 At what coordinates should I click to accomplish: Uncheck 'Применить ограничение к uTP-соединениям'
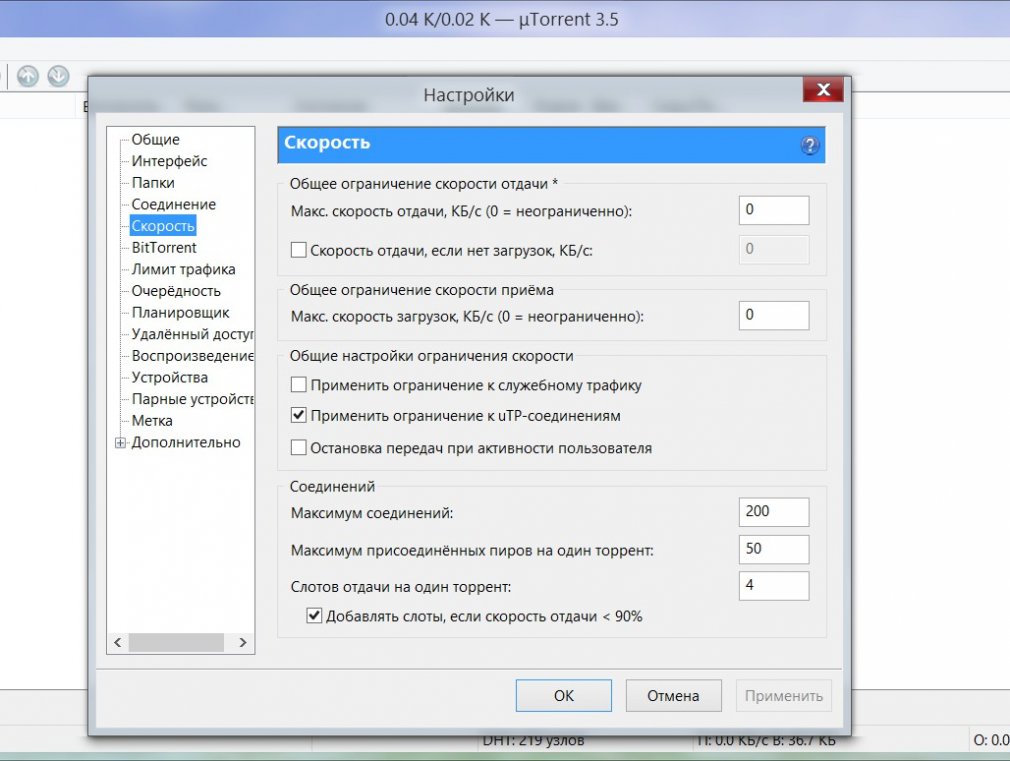point(298,415)
